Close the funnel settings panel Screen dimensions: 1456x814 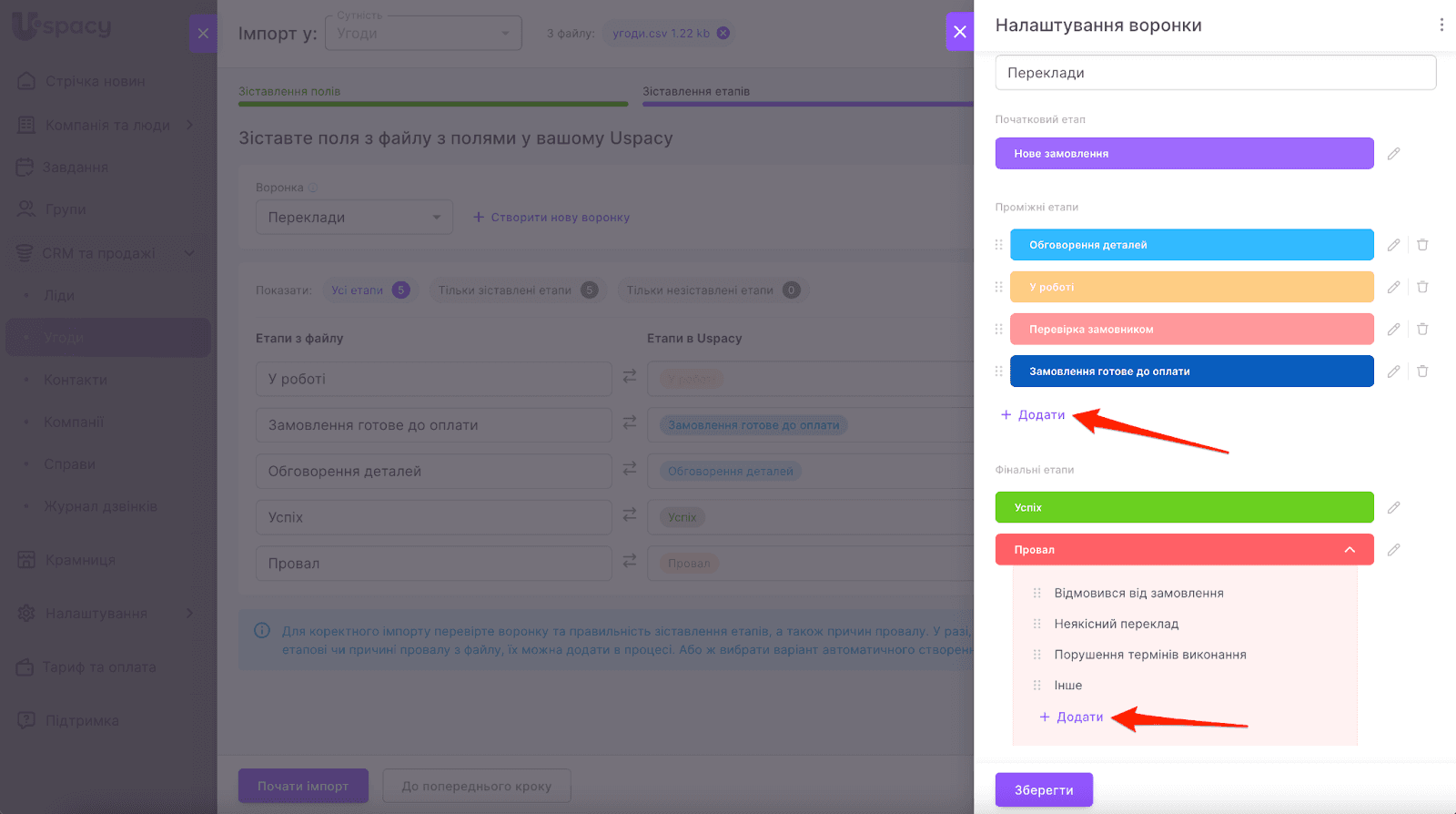click(960, 32)
